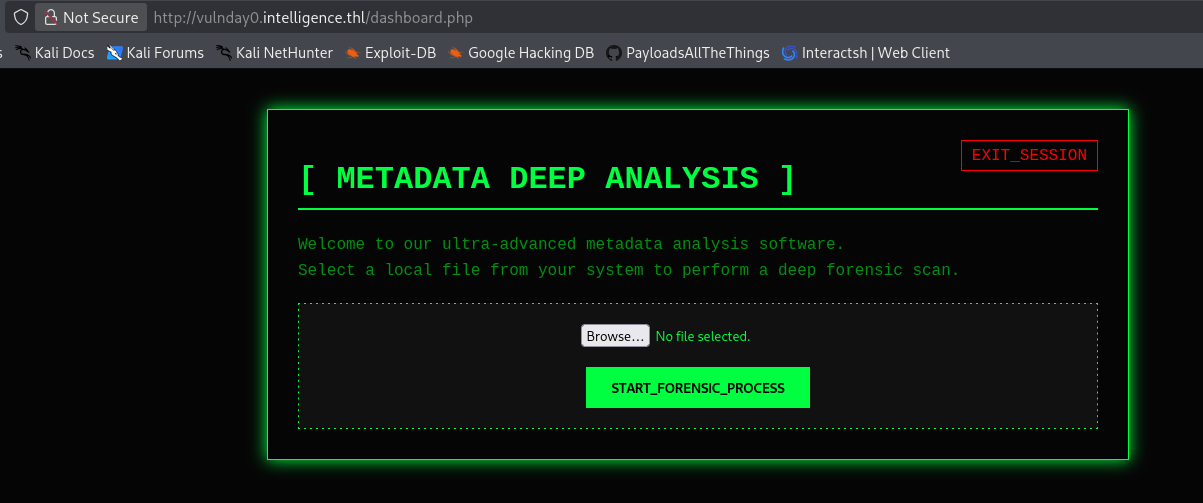Open the Interactsh | Web Client bookmark label

[875, 53]
